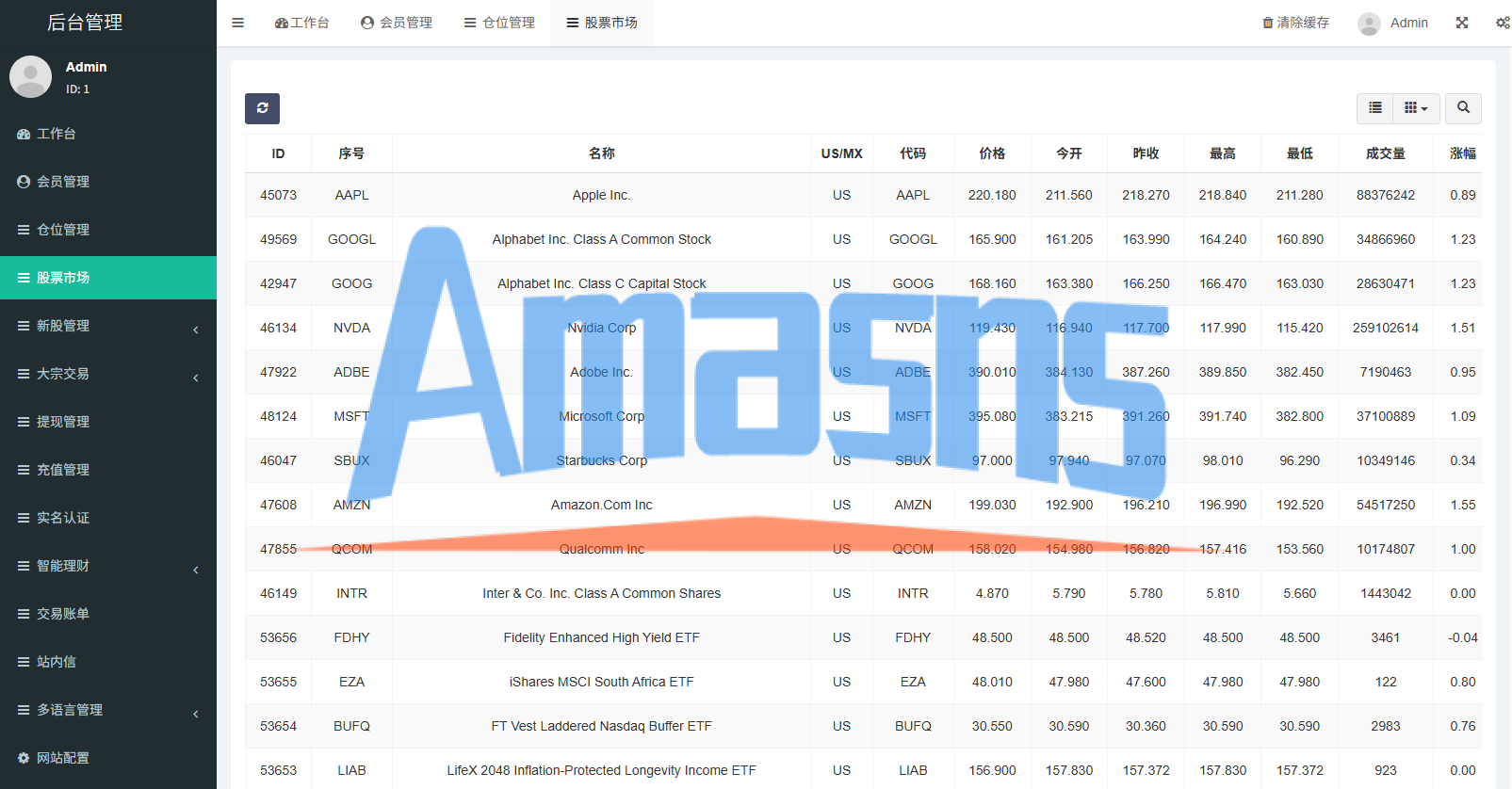
Task: Select the Apple Inc. name cell
Action: tap(601, 195)
